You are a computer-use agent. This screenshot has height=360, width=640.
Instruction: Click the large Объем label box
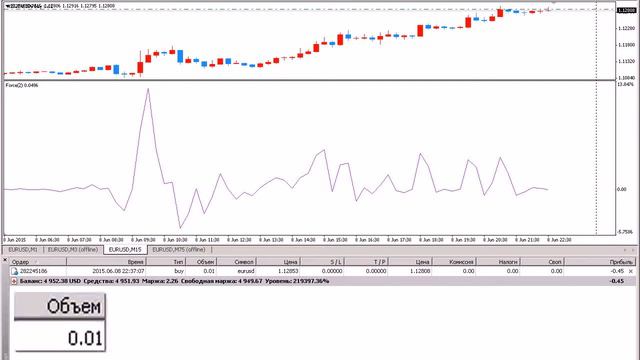tap(60, 306)
